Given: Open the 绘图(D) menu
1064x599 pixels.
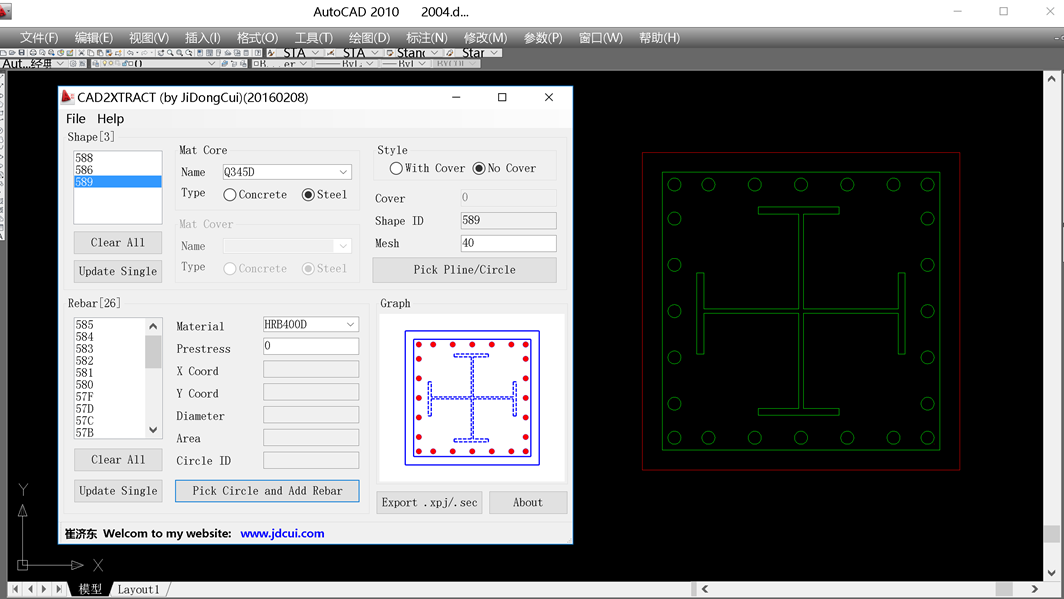Looking at the screenshot, I should pos(369,38).
